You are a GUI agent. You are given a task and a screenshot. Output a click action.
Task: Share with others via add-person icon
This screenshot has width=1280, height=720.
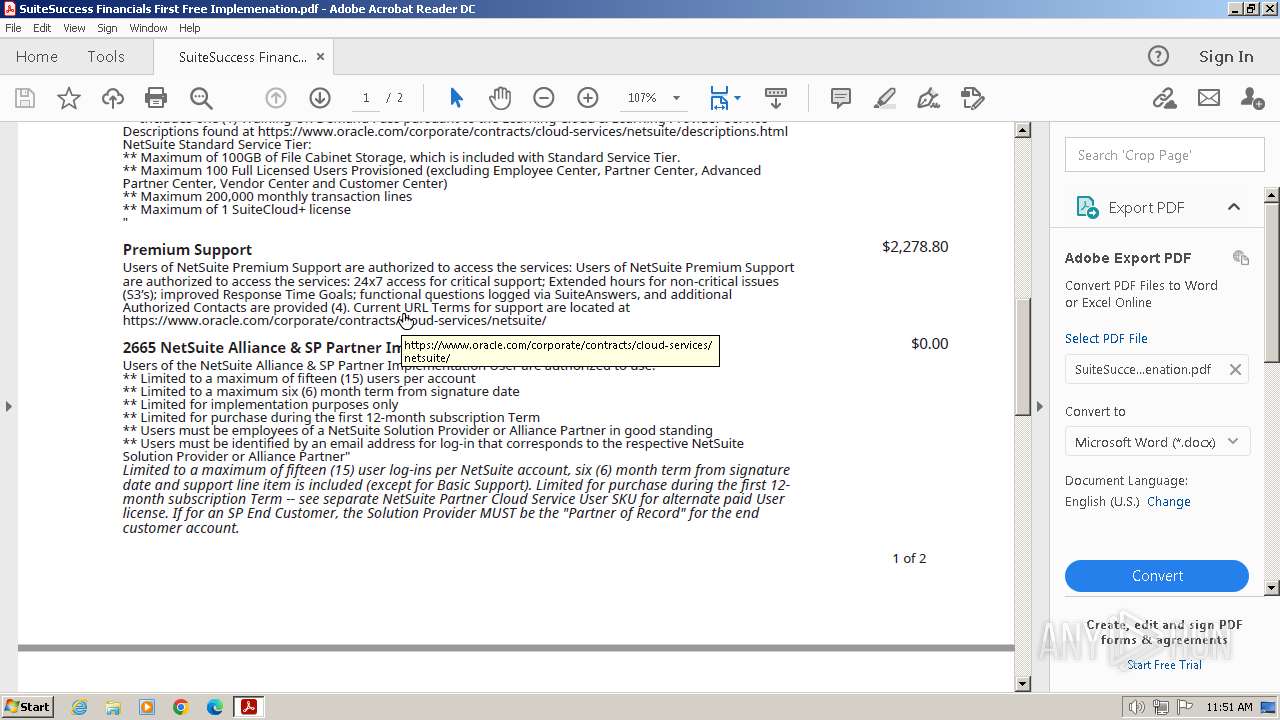click(x=1252, y=98)
